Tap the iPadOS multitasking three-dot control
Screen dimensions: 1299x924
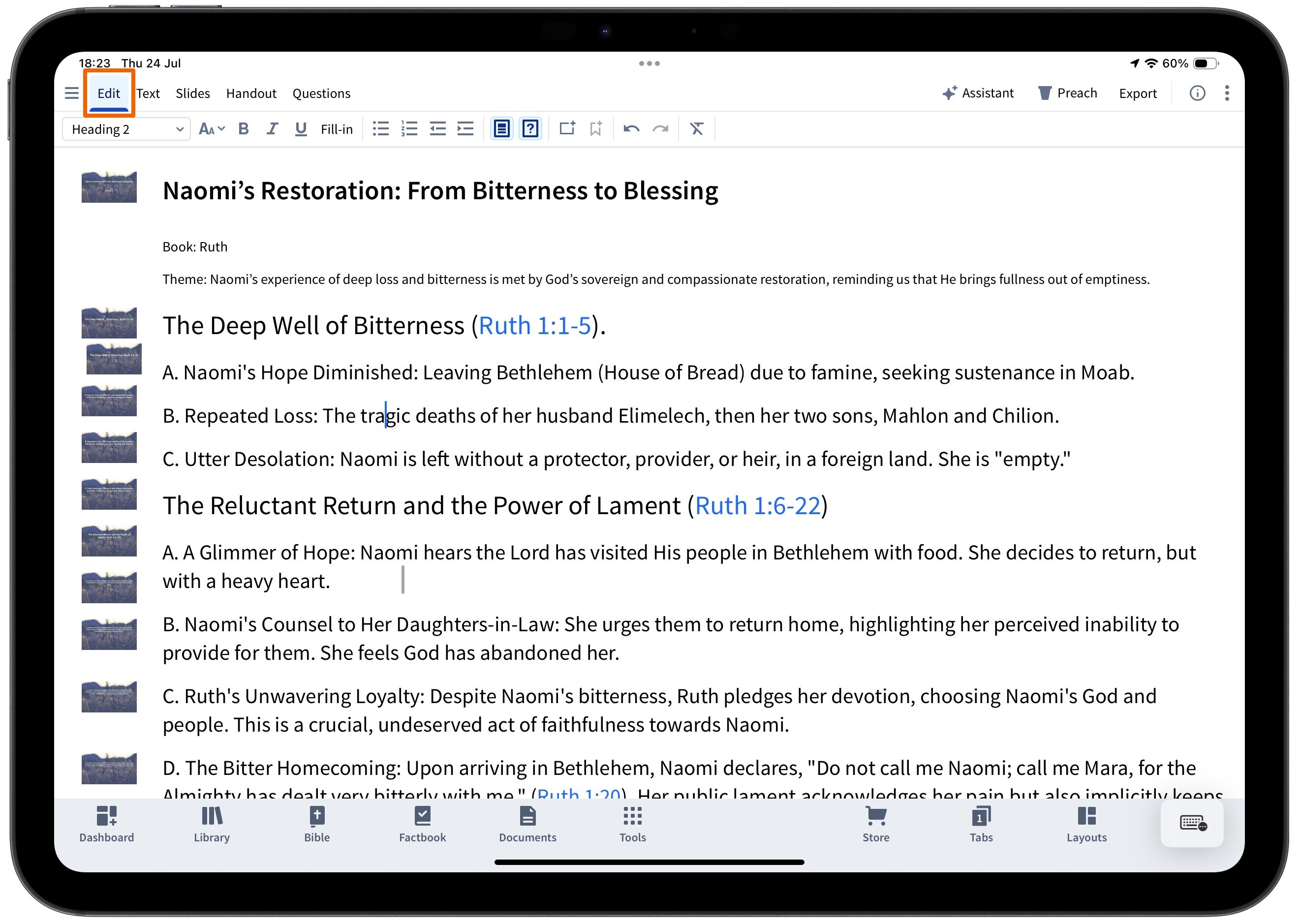tap(649, 63)
